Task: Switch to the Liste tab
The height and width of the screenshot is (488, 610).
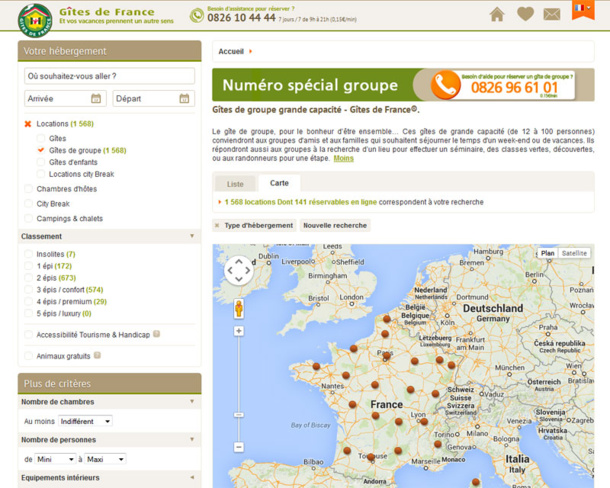Action: (235, 184)
